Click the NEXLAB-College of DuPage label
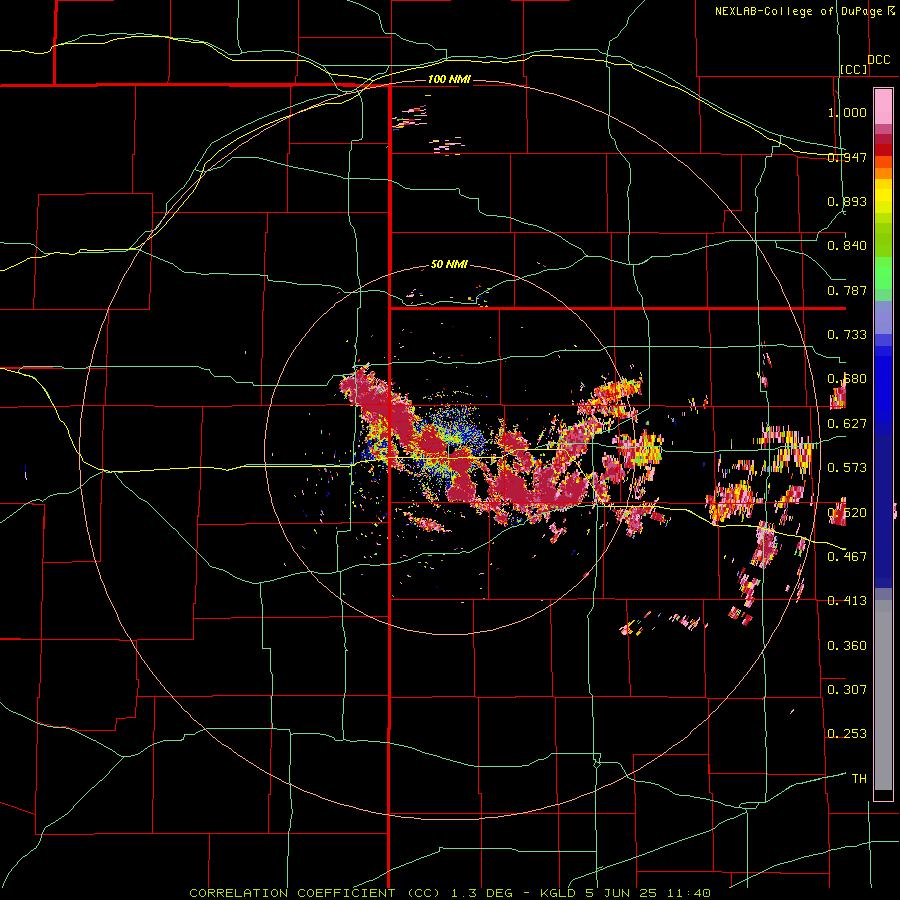900x900 pixels. [x=798, y=11]
